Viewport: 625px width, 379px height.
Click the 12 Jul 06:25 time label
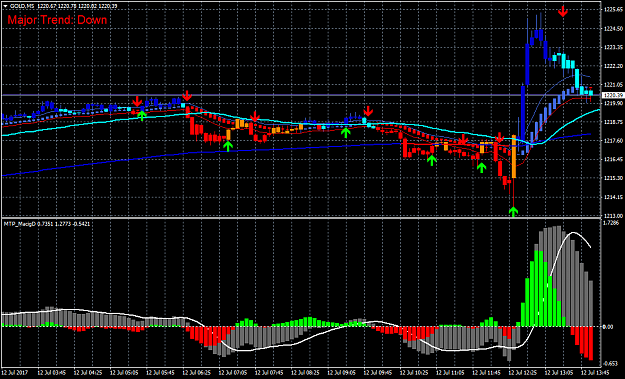click(x=197, y=373)
